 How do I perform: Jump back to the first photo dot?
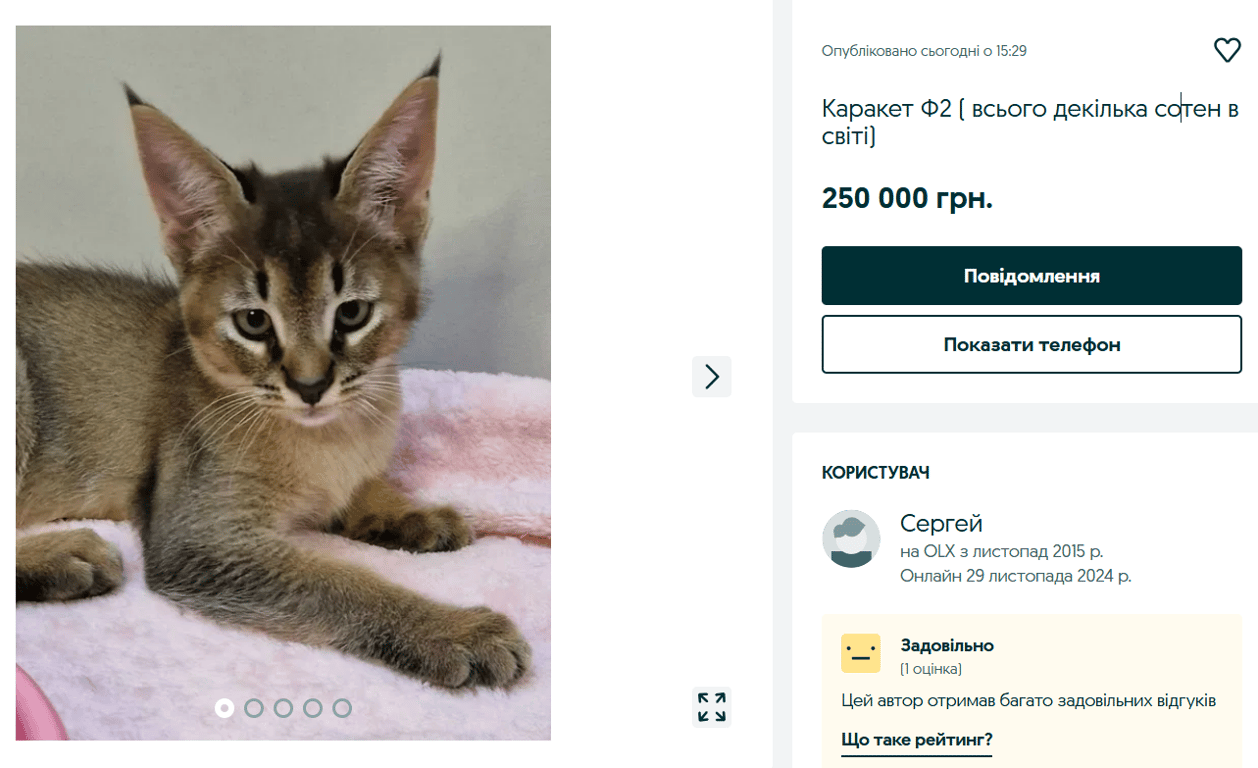coord(223,707)
